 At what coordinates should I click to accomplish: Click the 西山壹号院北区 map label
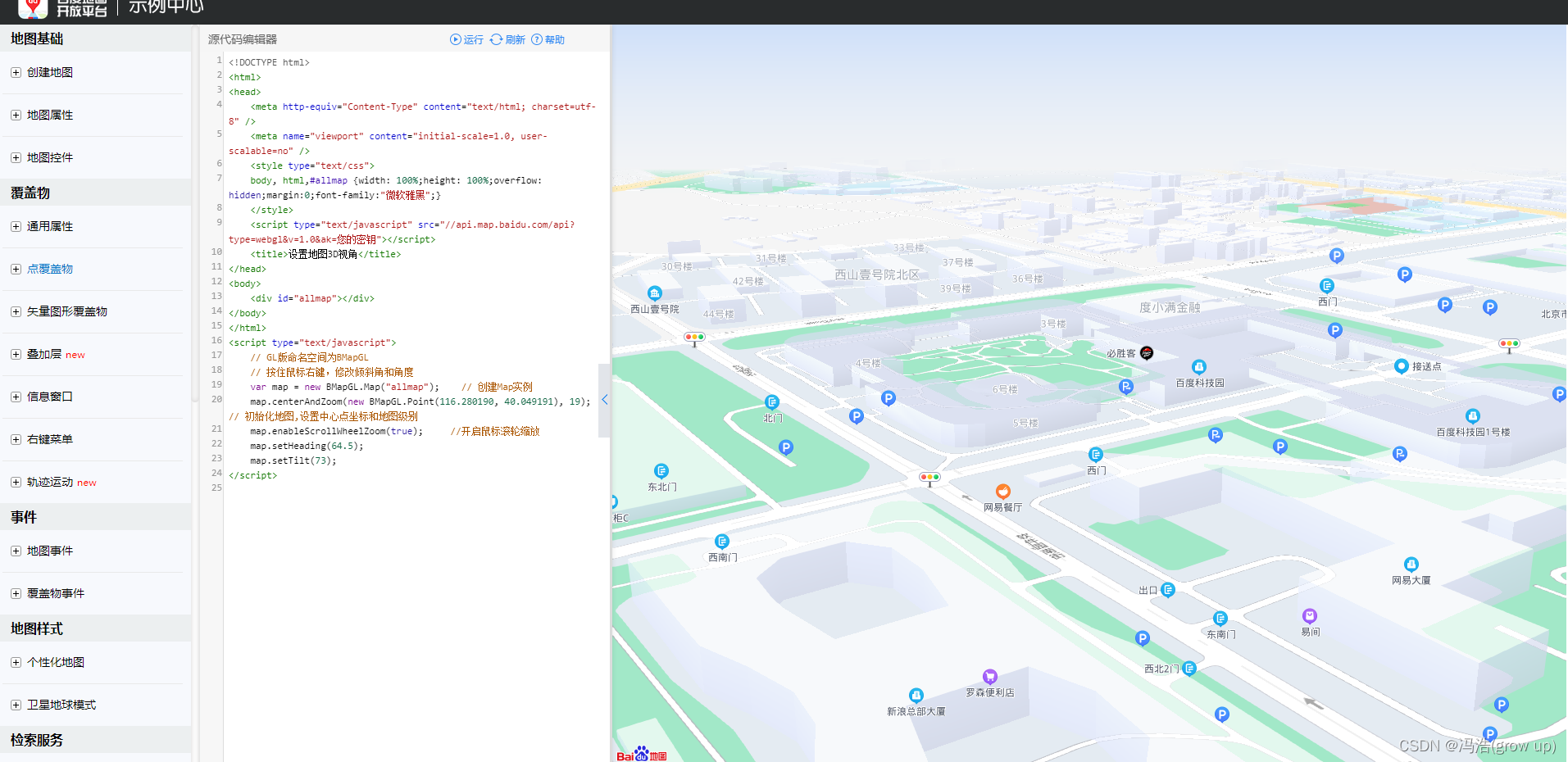pos(877,274)
